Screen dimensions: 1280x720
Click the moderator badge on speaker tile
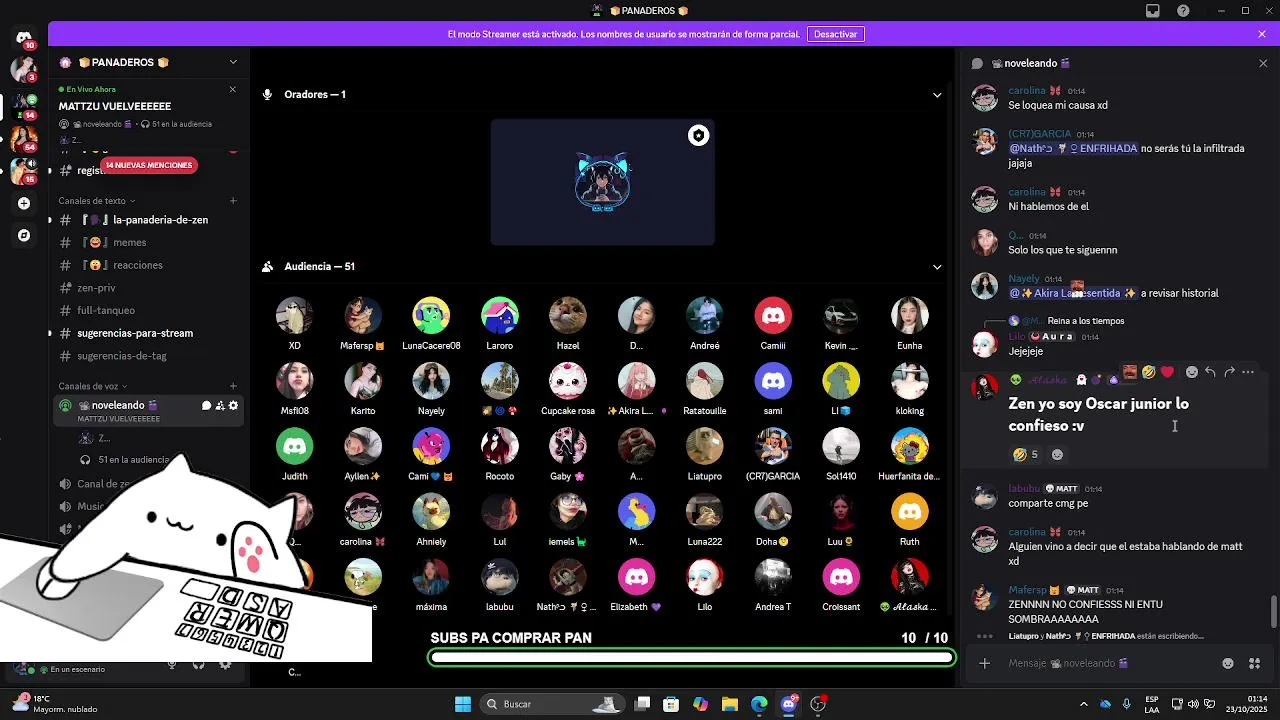(698, 136)
